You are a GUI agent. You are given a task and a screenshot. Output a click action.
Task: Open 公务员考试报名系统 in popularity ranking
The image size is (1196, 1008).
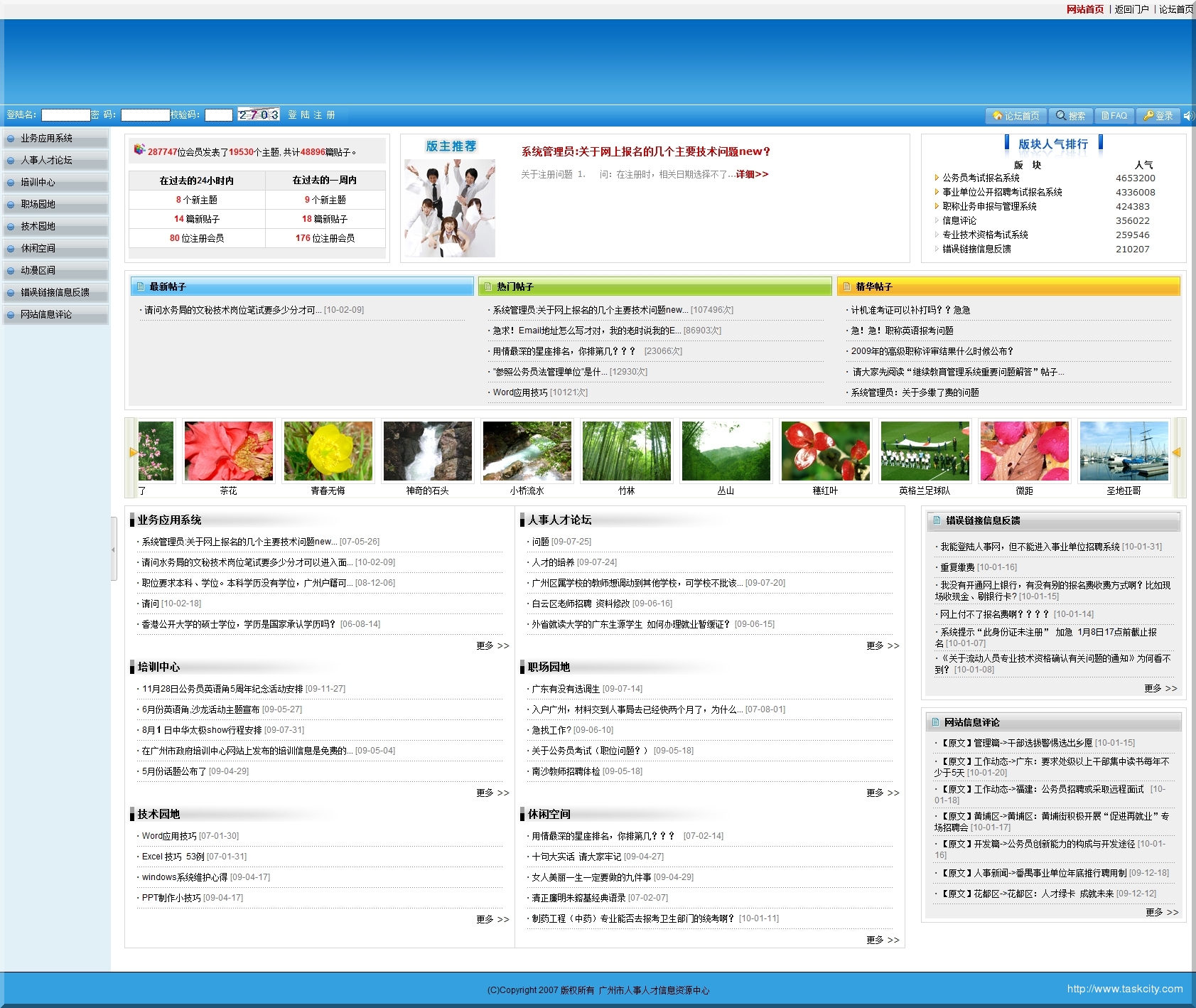981,178
